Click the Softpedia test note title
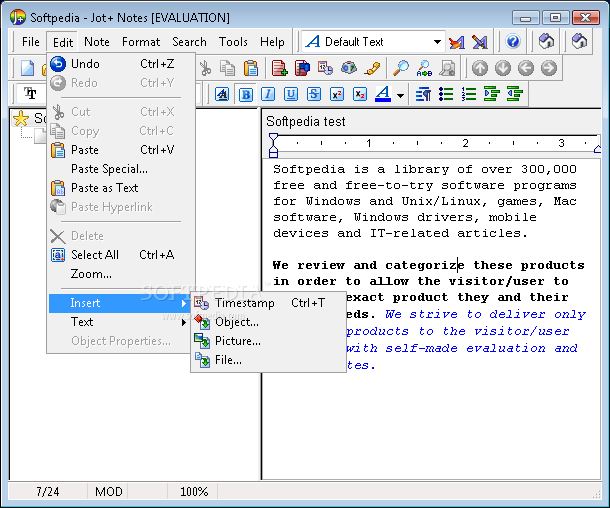Viewport: 610px width, 508px height. (x=306, y=121)
